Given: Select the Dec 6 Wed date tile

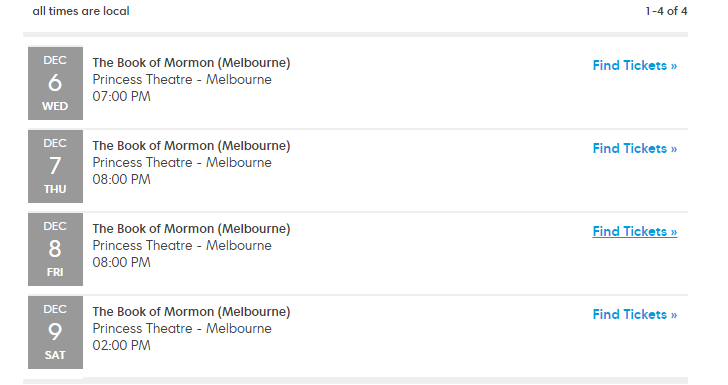Looking at the screenshot, I should pos(55,83).
